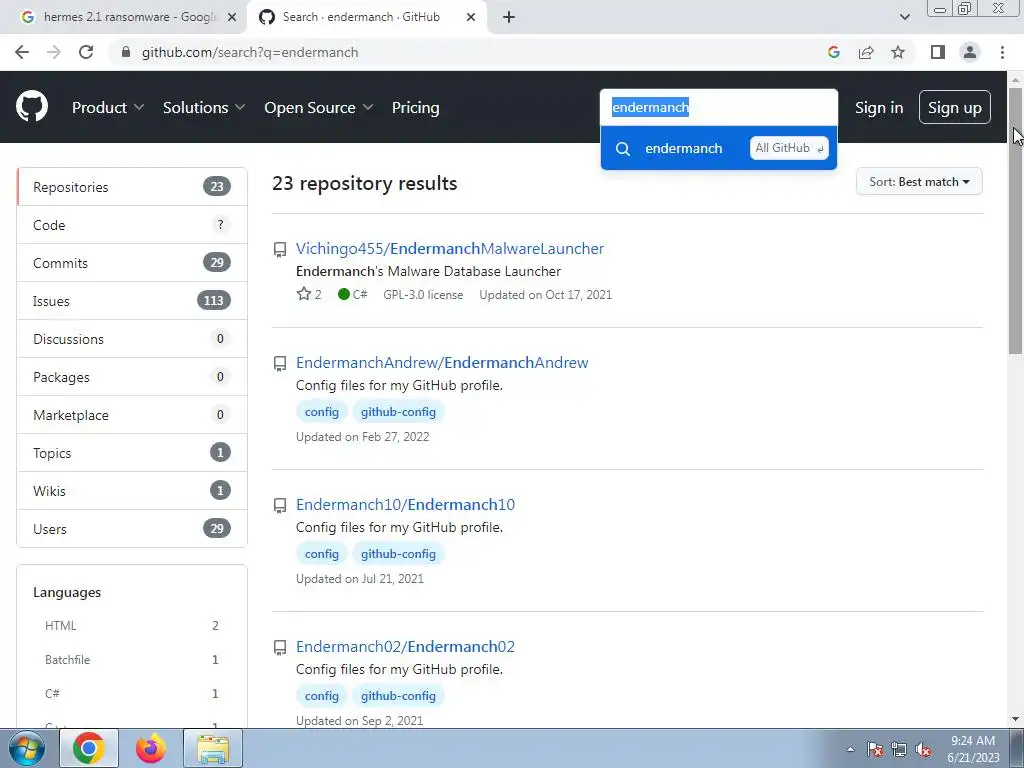
Task: Share this page icon
Action: tap(866, 52)
